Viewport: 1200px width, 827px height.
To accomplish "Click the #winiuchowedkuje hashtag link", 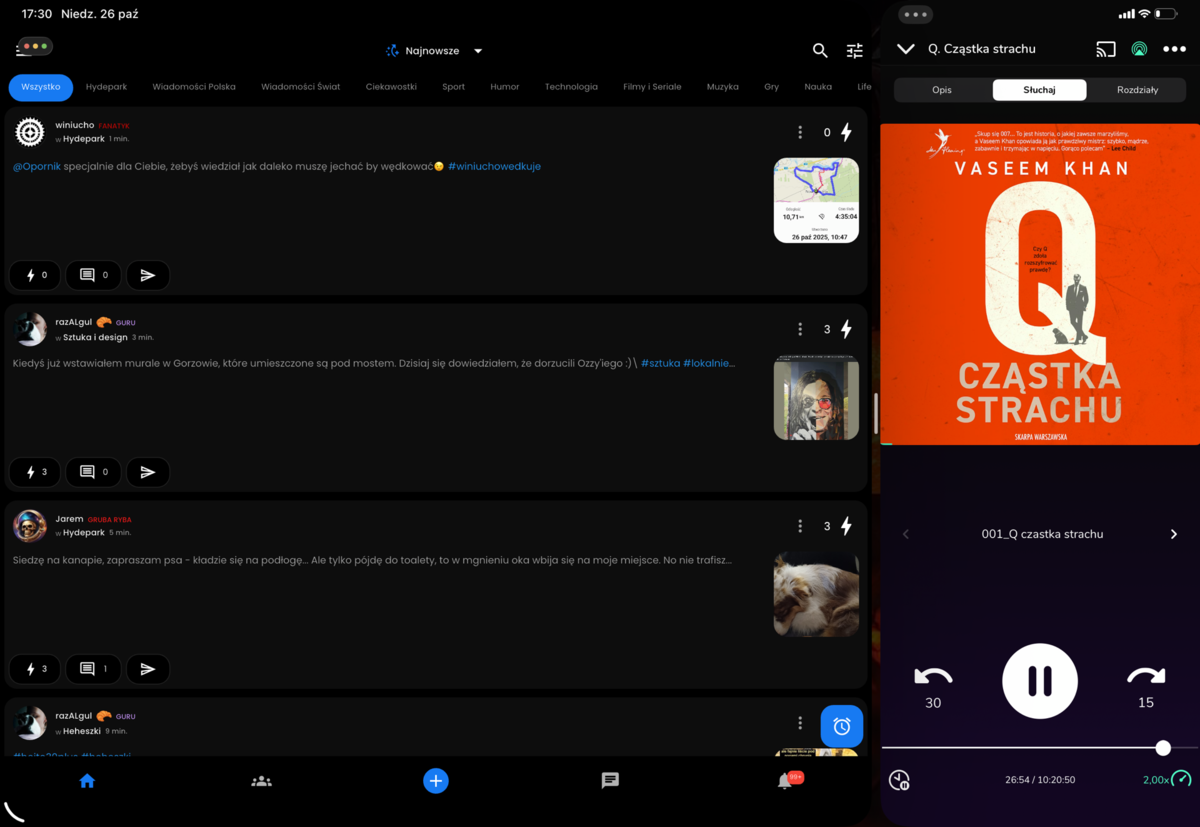I will 494,166.
